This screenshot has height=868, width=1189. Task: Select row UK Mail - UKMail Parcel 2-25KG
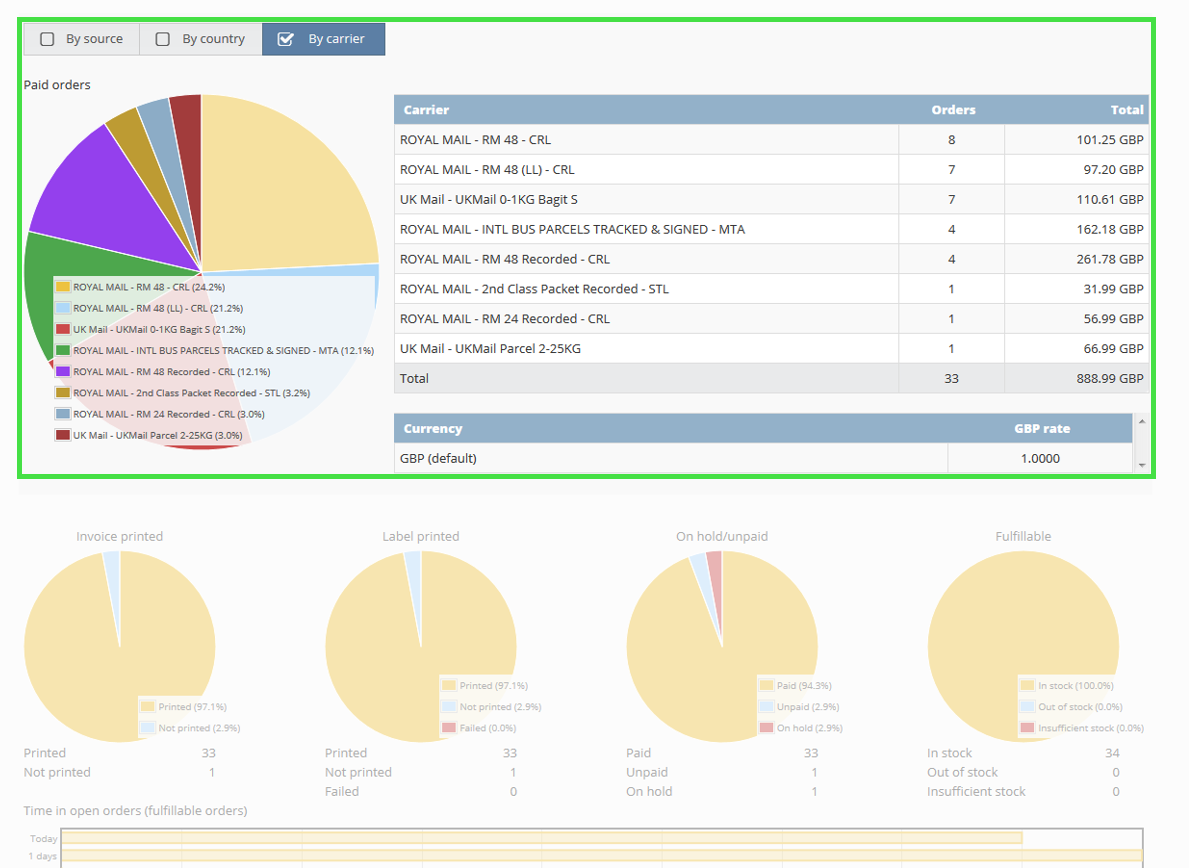771,349
